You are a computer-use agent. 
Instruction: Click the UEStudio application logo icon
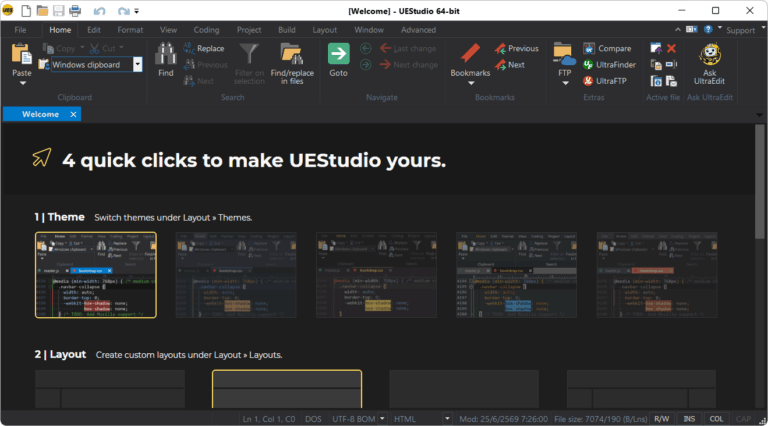coord(8,10)
